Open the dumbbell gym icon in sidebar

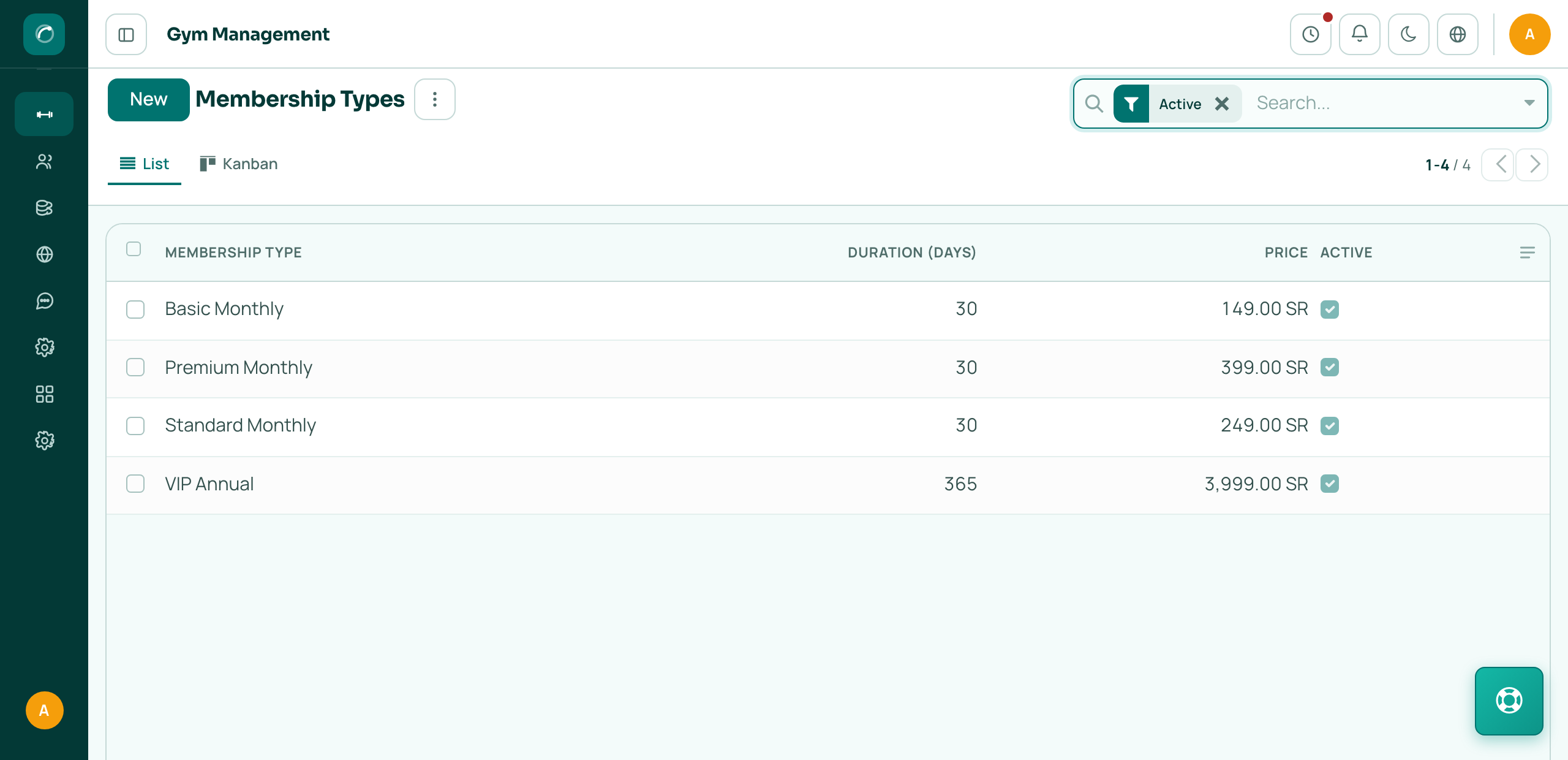[44, 114]
